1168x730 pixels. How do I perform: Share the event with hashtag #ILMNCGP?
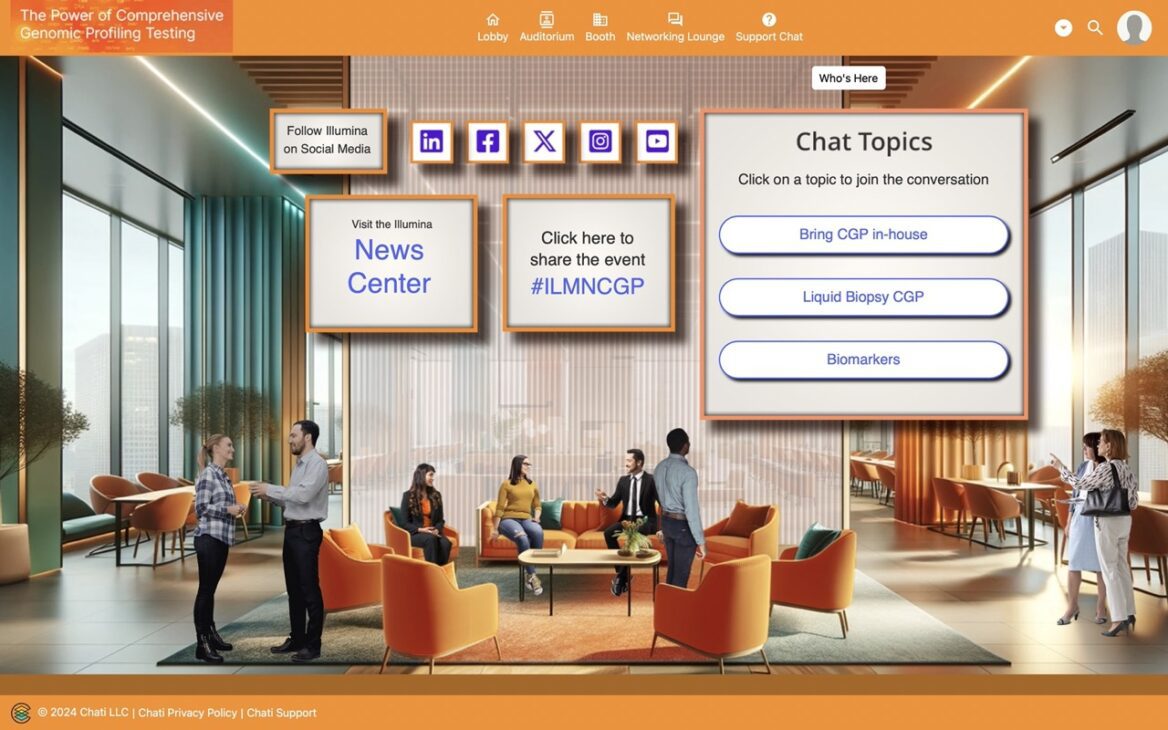coord(588,263)
